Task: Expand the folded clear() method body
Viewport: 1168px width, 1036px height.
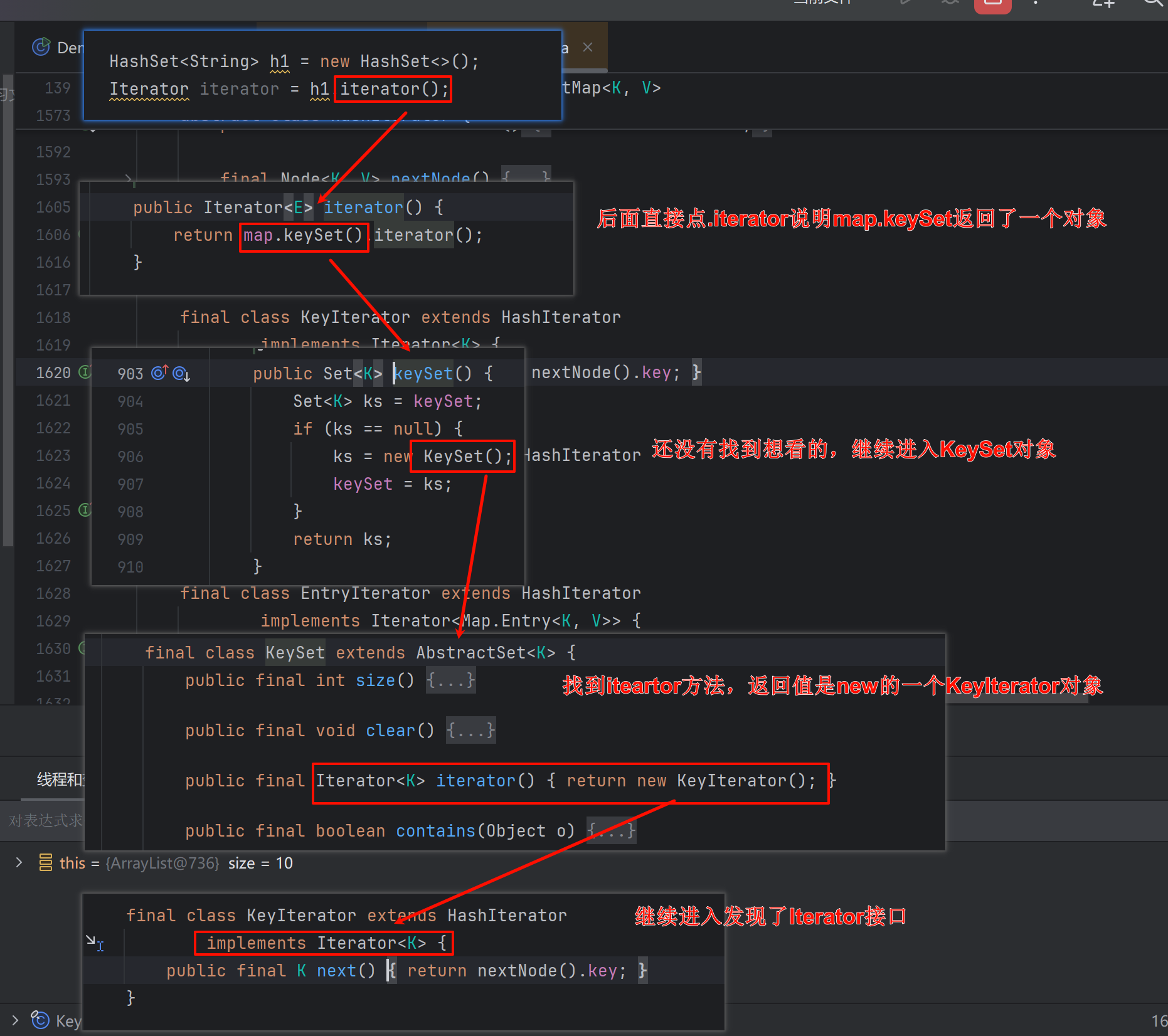Action: [470, 731]
